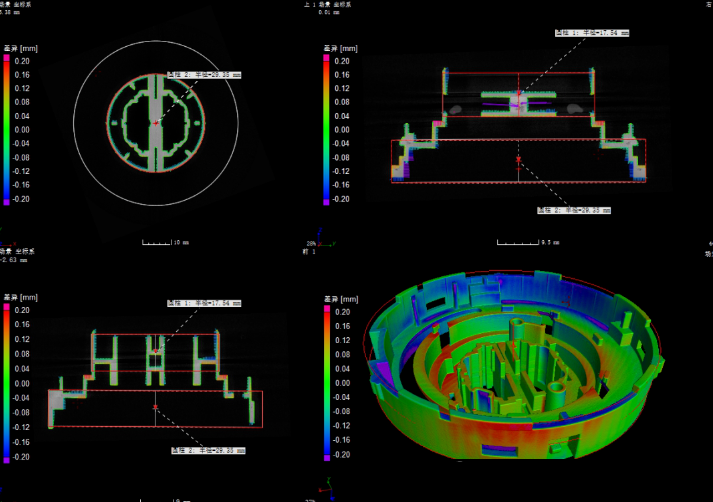Click the 0.00 legend value in top-left view

(22, 130)
